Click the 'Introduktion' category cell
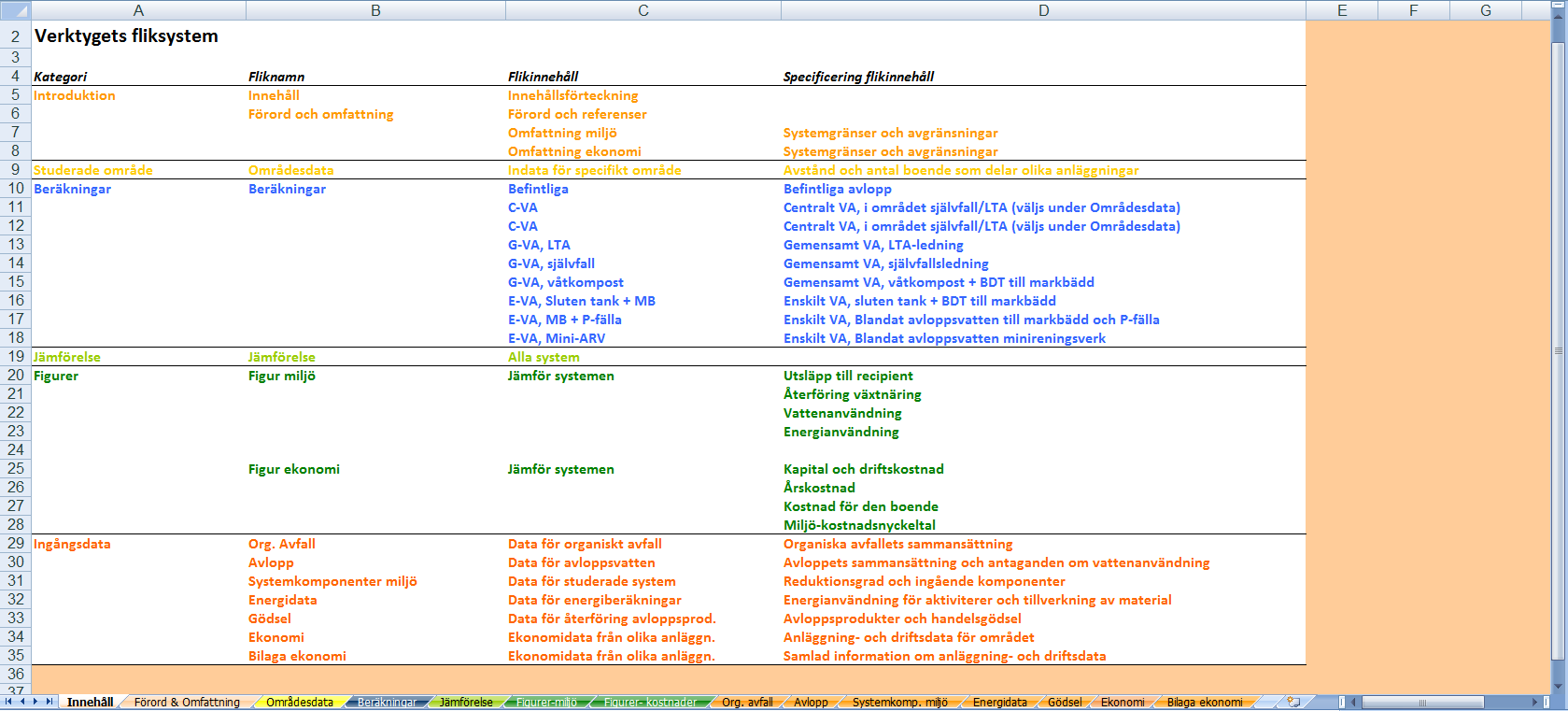Viewport: 1568px width, 711px height. (x=75, y=95)
